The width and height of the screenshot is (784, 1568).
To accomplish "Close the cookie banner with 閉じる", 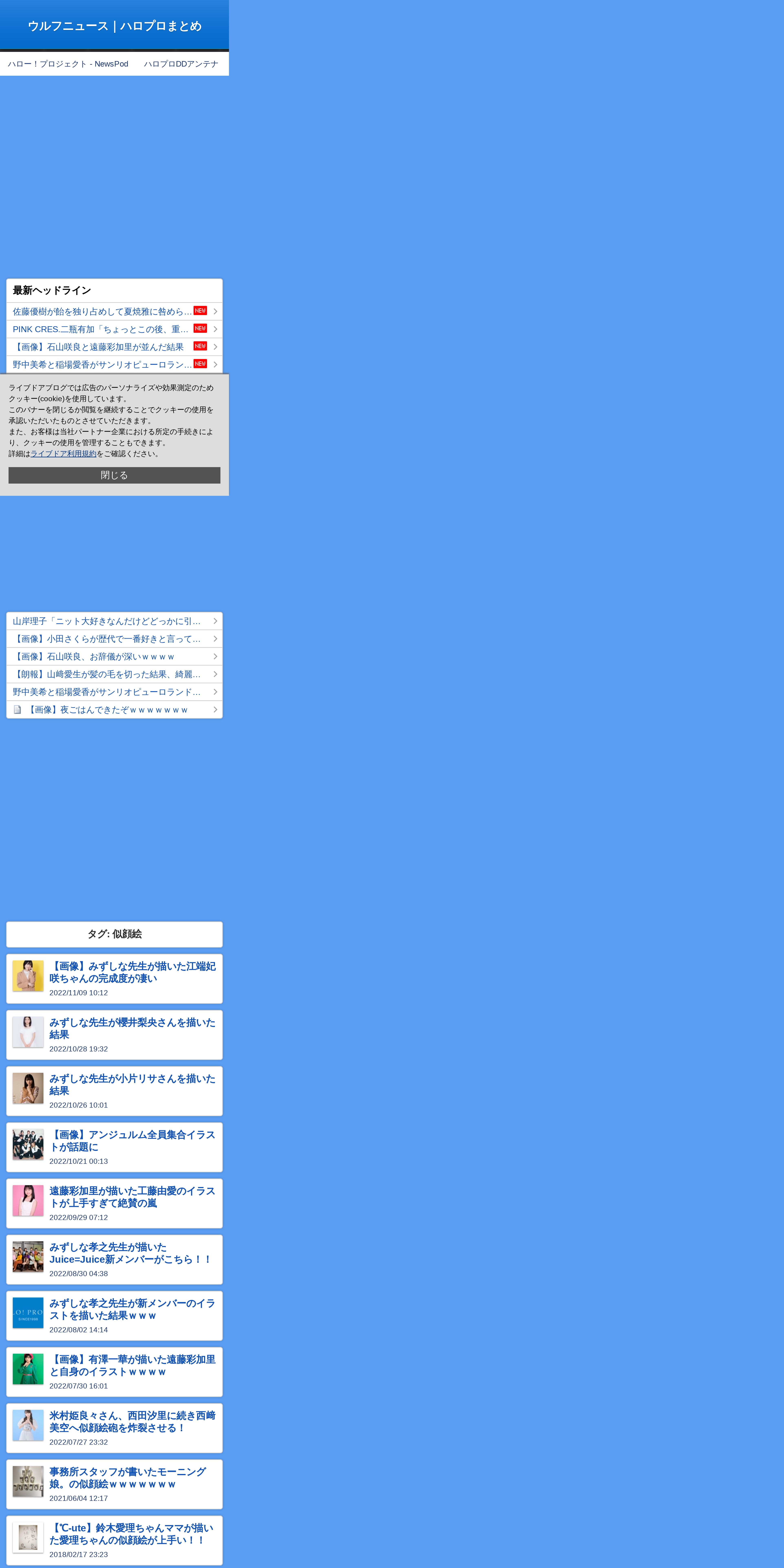I will click(114, 475).
